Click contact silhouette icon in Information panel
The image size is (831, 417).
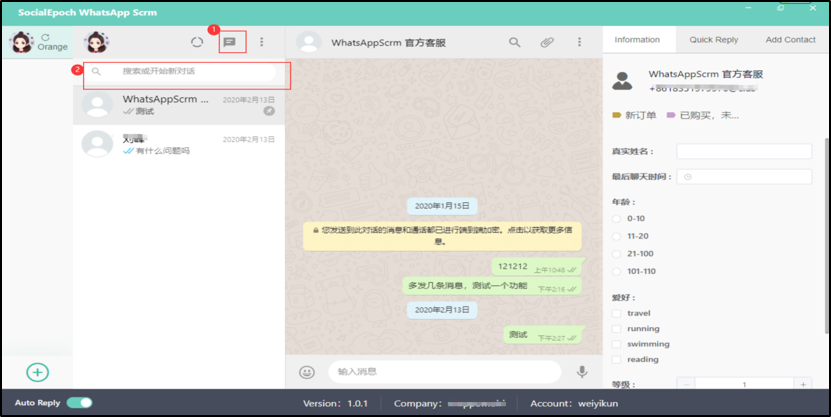click(622, 81)
